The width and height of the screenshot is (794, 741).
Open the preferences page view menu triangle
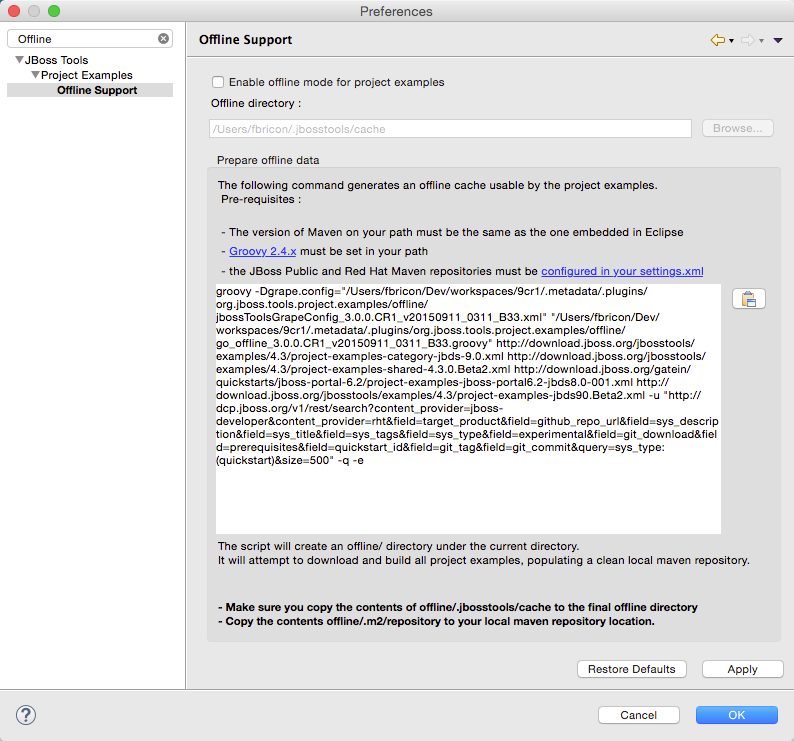coord(778,41)
